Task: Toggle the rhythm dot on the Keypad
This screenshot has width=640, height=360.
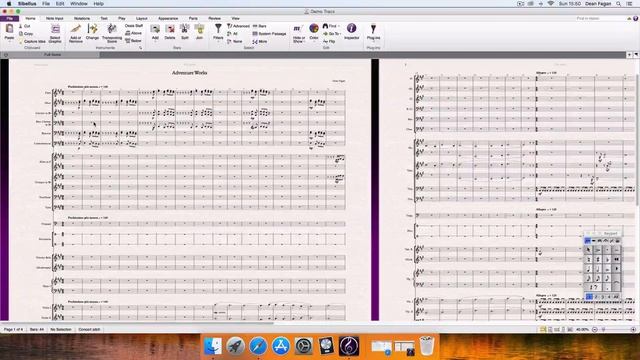Action: [x=607, y=287]
